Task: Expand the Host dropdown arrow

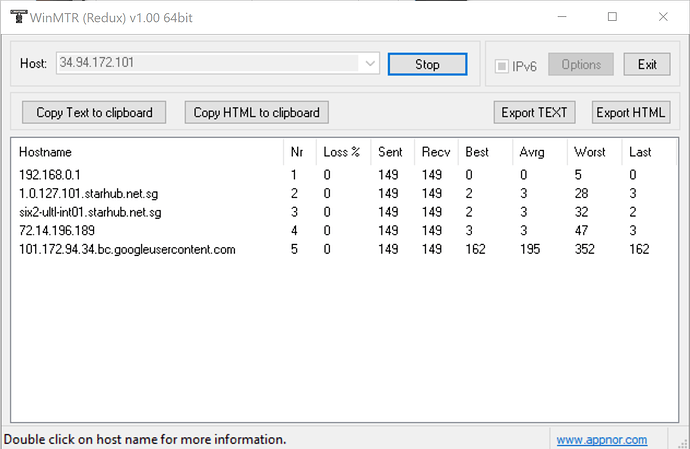Action: point(371,64)
